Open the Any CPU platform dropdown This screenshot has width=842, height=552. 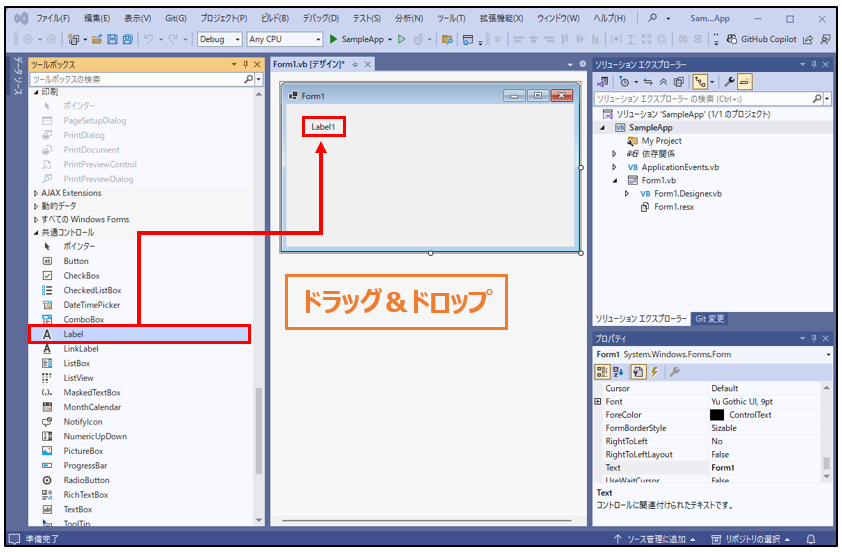284,39
